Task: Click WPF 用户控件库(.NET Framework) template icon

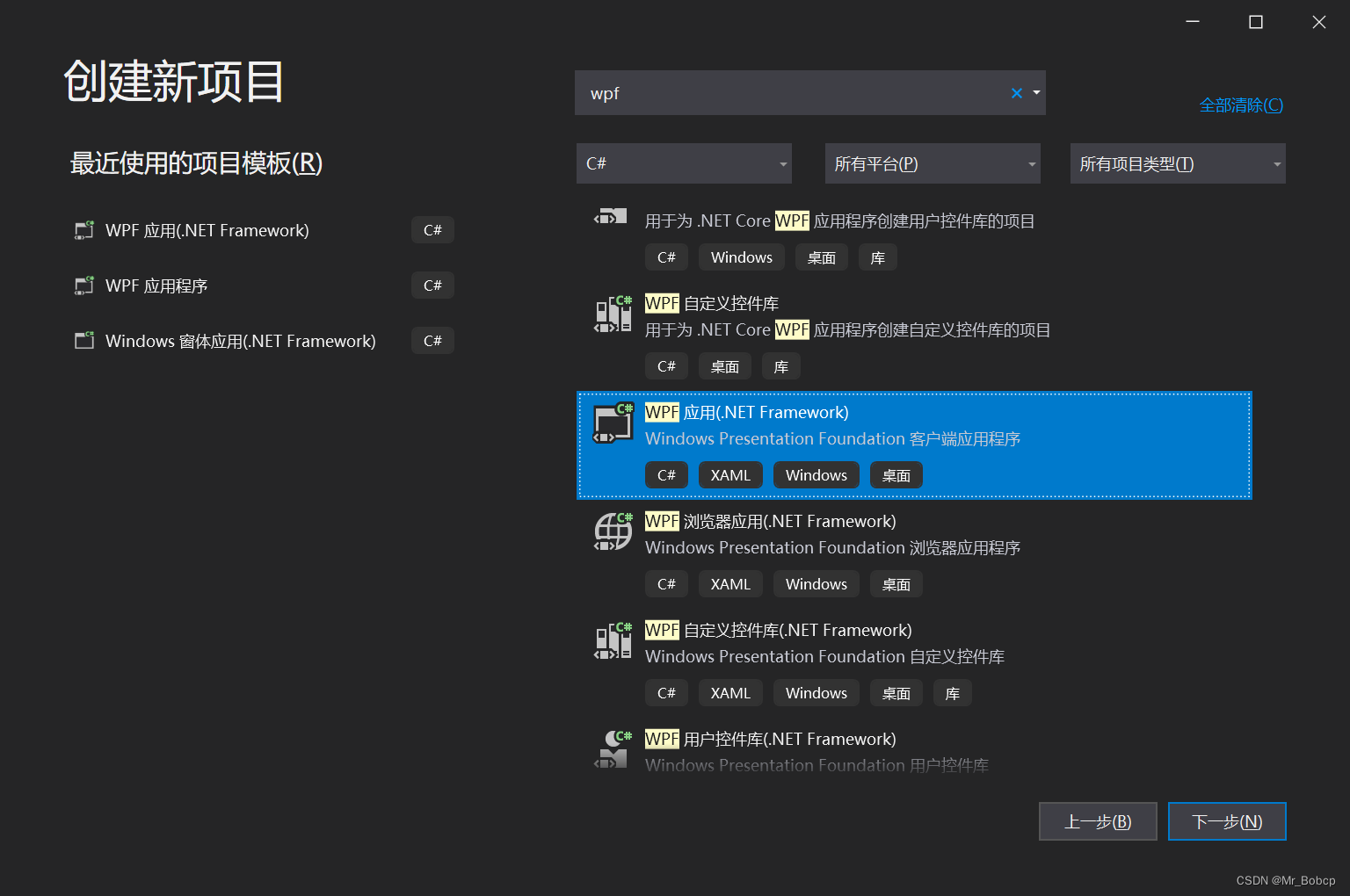Action: (x=613, y=749)
